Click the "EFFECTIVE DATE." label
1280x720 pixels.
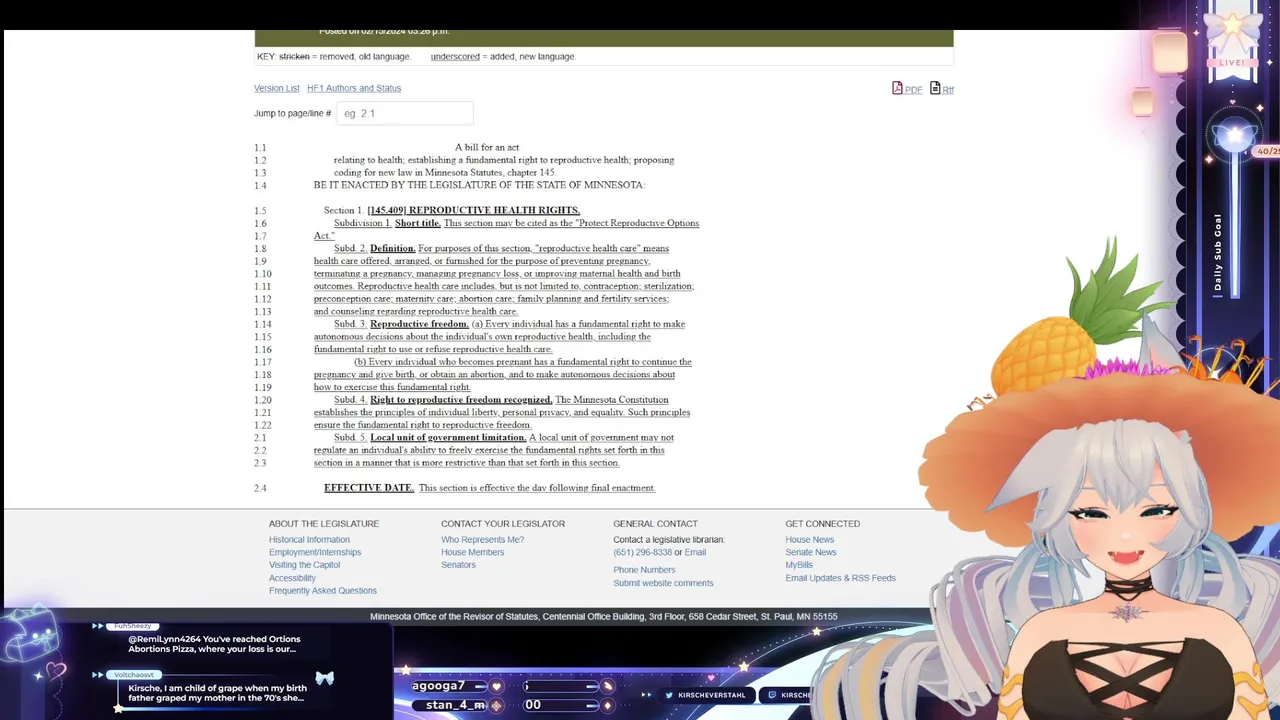(369, 488)
